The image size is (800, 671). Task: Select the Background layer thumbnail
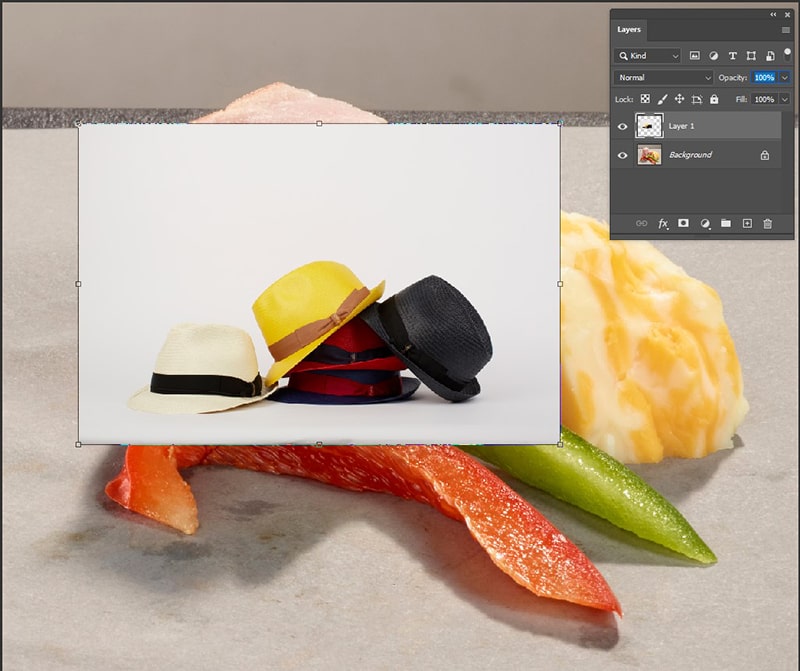click(x=650, y=155)
